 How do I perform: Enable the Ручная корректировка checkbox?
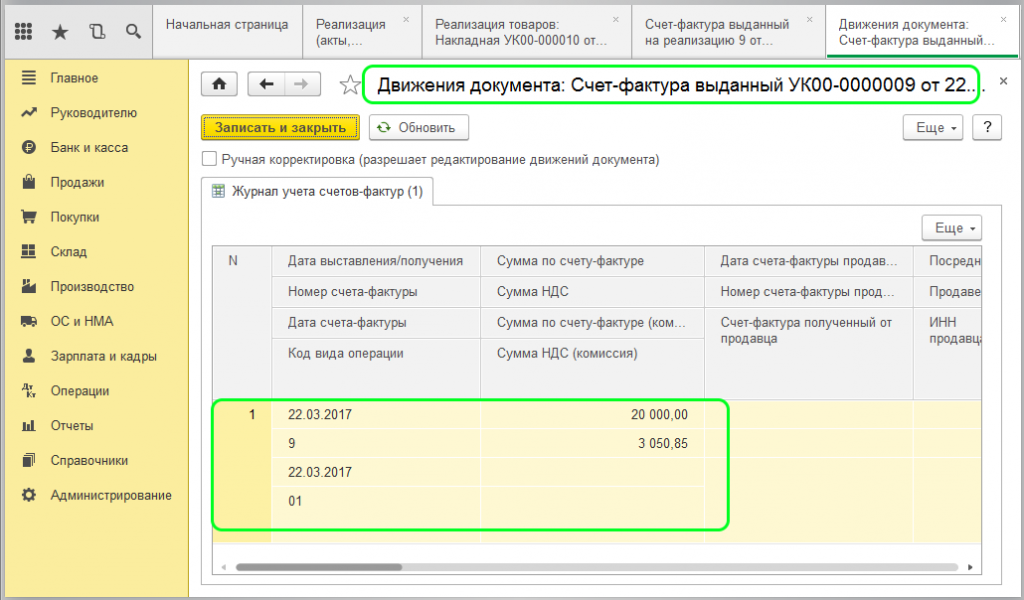click(x=211, y=158)
